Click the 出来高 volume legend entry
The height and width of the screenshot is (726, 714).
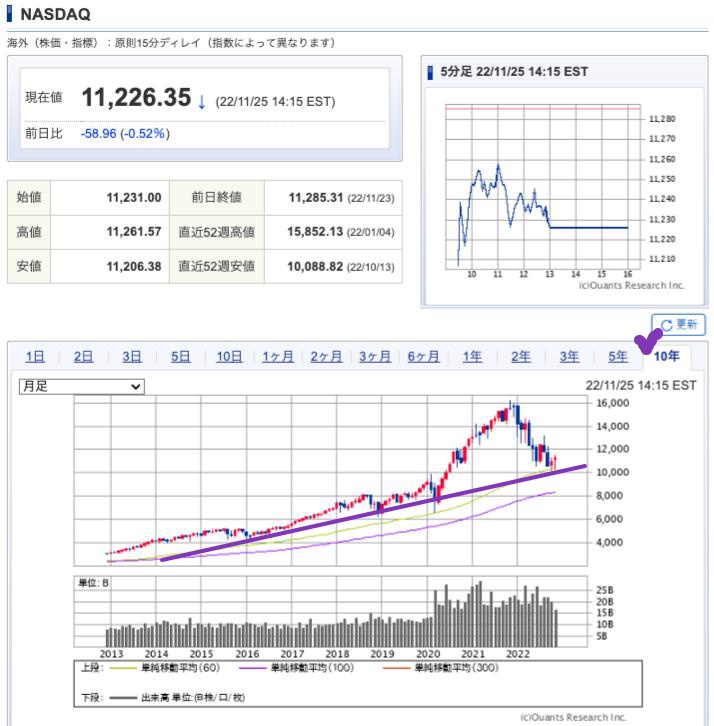coord(177,697)
